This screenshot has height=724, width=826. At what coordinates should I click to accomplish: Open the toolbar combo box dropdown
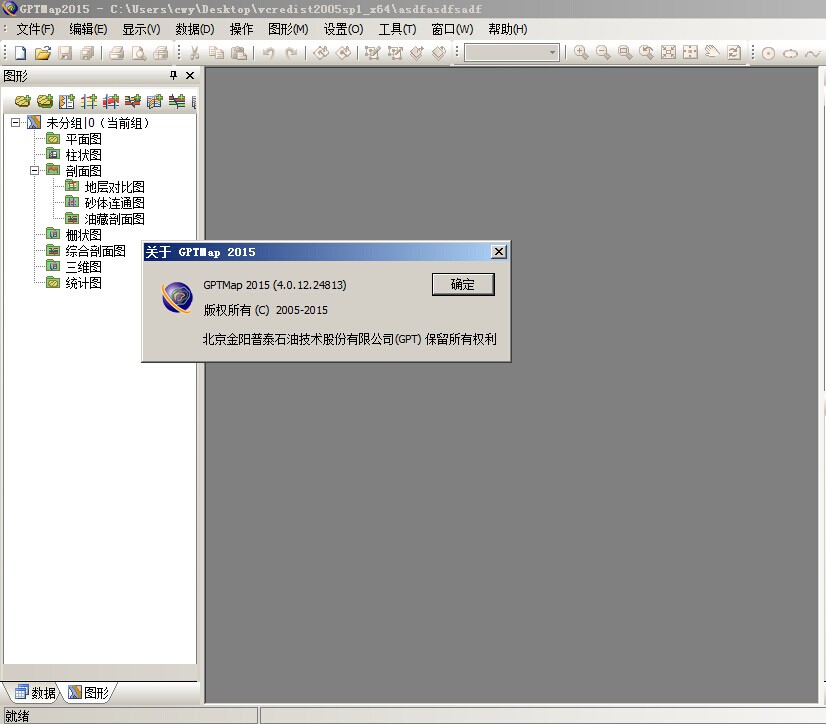click(552, 52)
